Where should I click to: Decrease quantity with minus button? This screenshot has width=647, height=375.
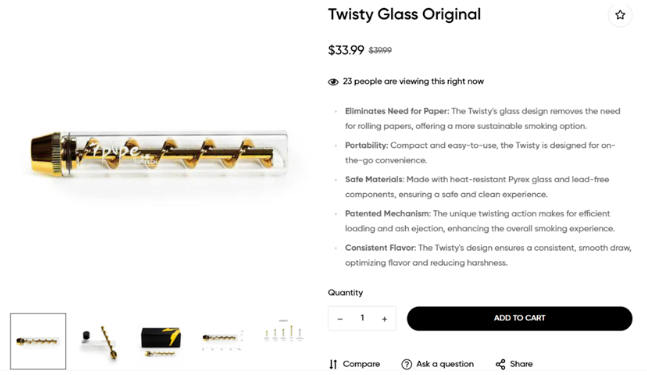coord(340,319)
